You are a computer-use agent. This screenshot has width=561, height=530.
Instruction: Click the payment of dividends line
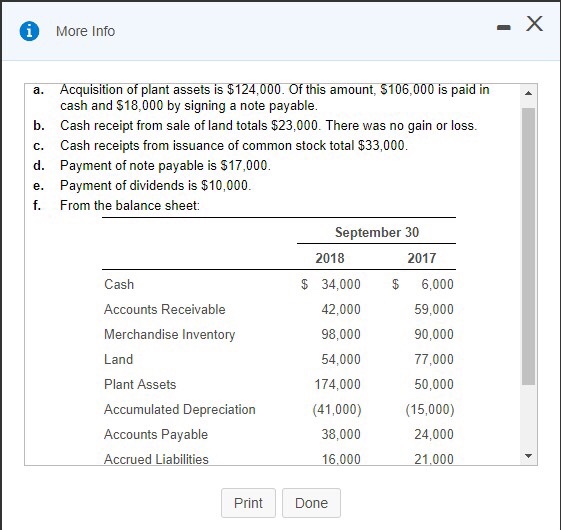(x=155, y=186)
